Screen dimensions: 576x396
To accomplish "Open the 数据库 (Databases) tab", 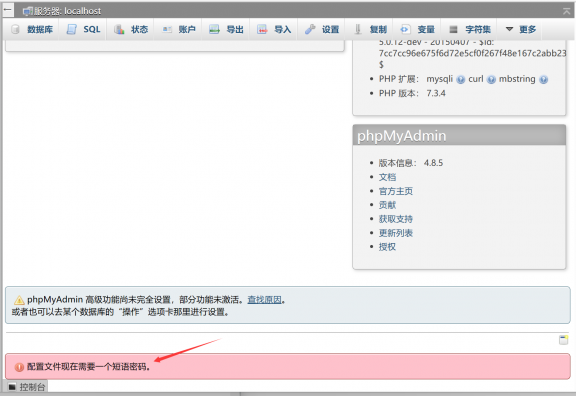I will (32, 29).
